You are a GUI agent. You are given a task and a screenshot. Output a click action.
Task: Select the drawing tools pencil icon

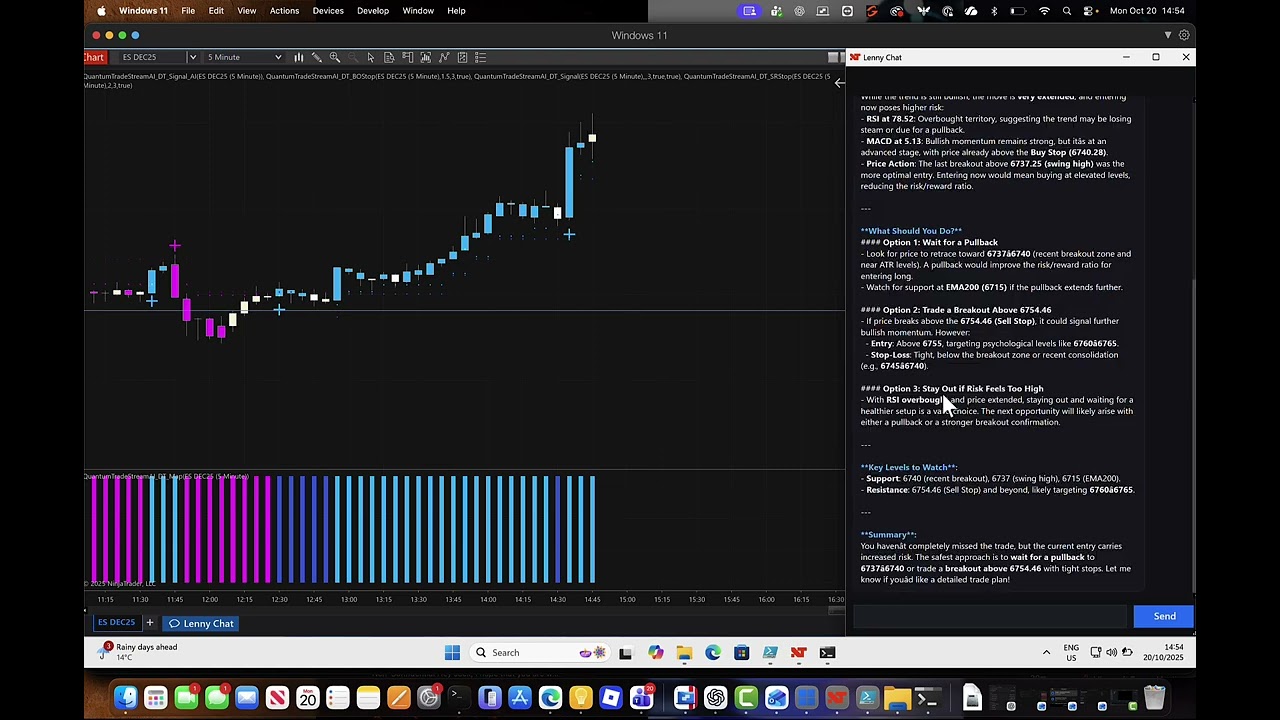pyautogui.click(x=316, y=57)
